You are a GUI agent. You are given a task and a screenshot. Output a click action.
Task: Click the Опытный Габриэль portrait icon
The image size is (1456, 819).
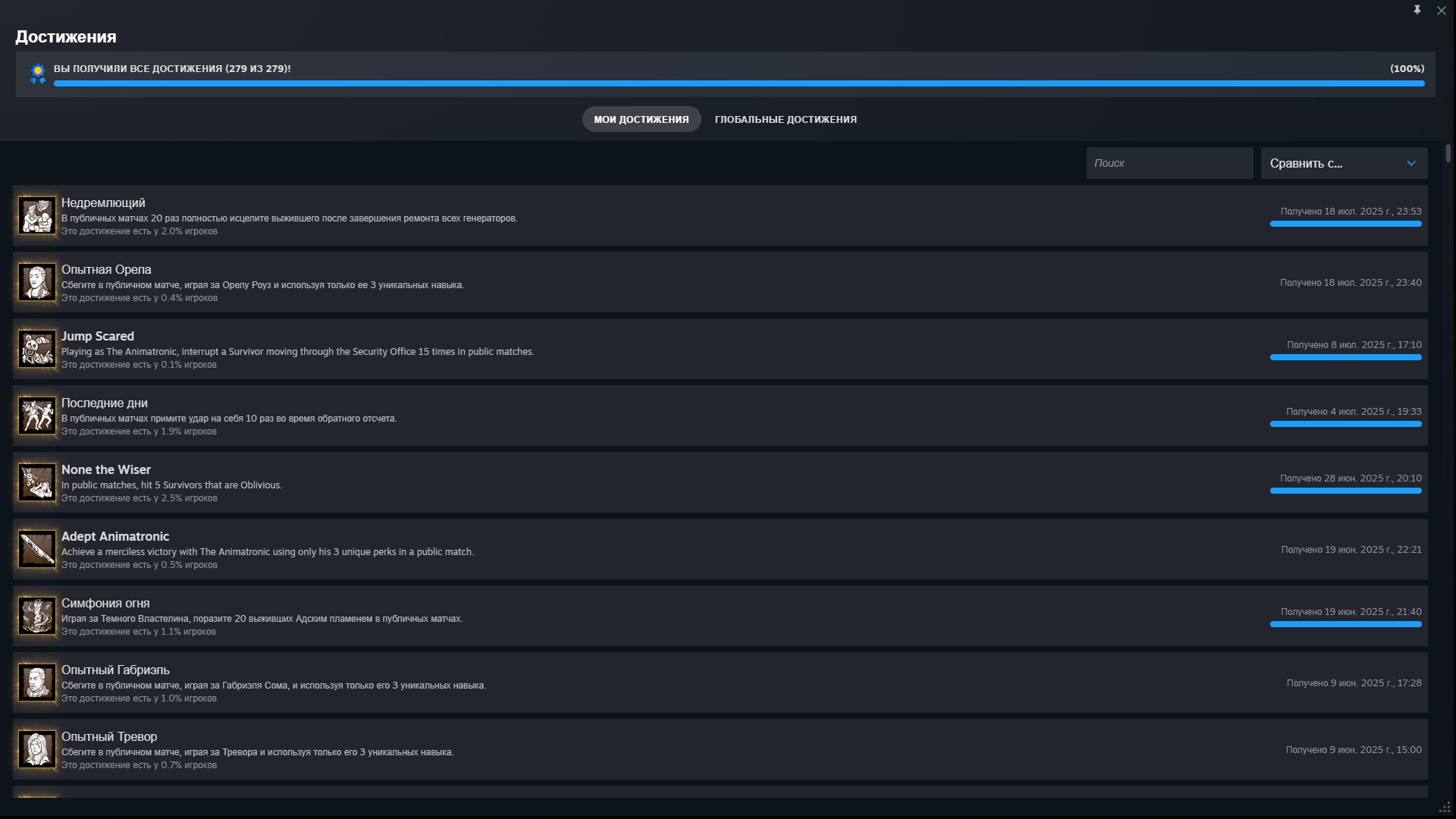coord(37,682)
